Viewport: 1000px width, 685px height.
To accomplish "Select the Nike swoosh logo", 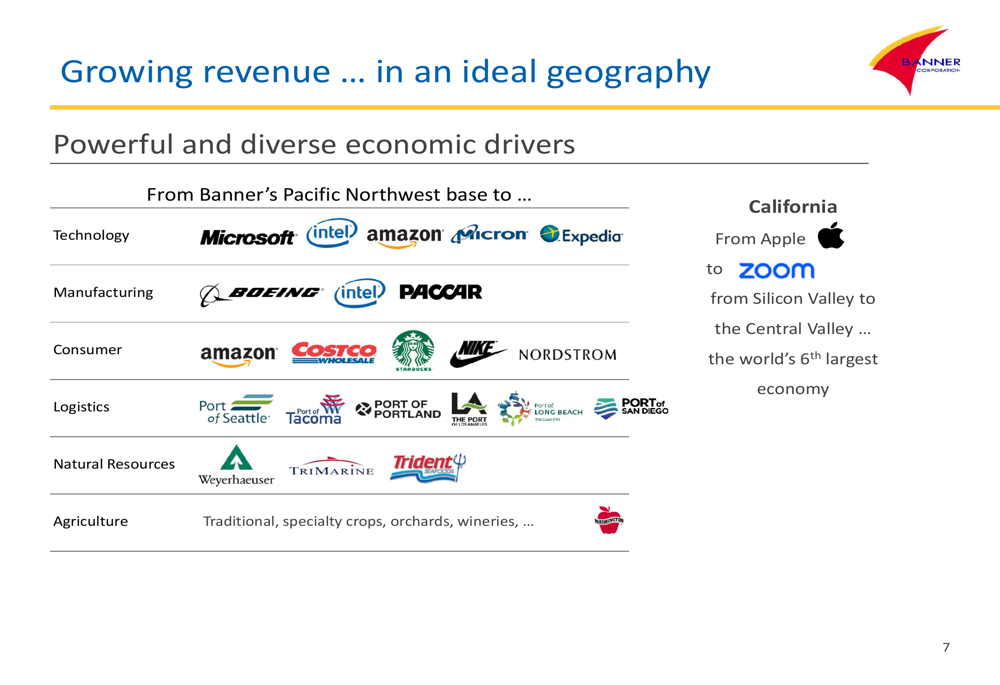I will coord(480,351).
